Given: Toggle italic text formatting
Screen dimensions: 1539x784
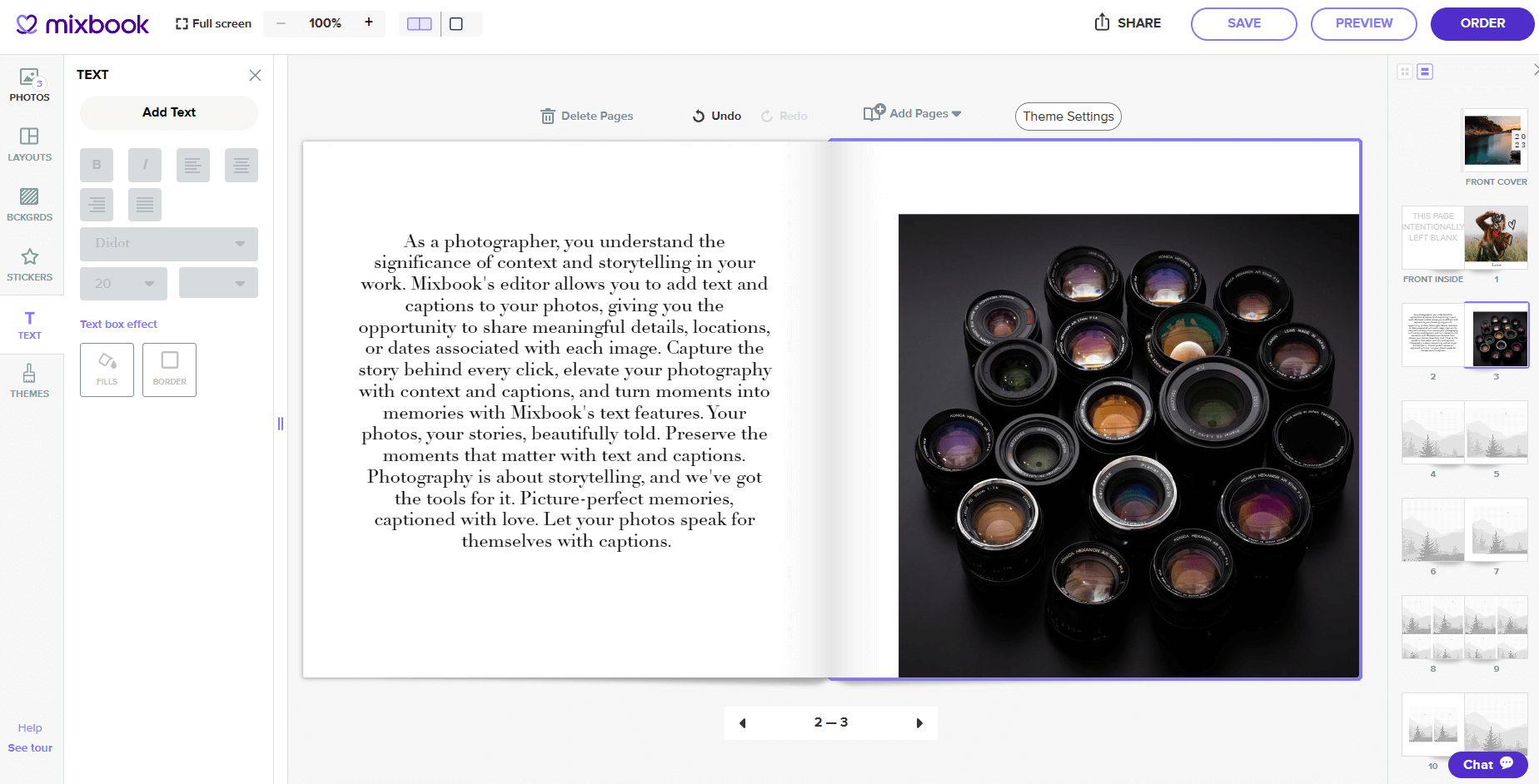Looking at the screenshot, I should pyautogui.click(x=144, y=165).
